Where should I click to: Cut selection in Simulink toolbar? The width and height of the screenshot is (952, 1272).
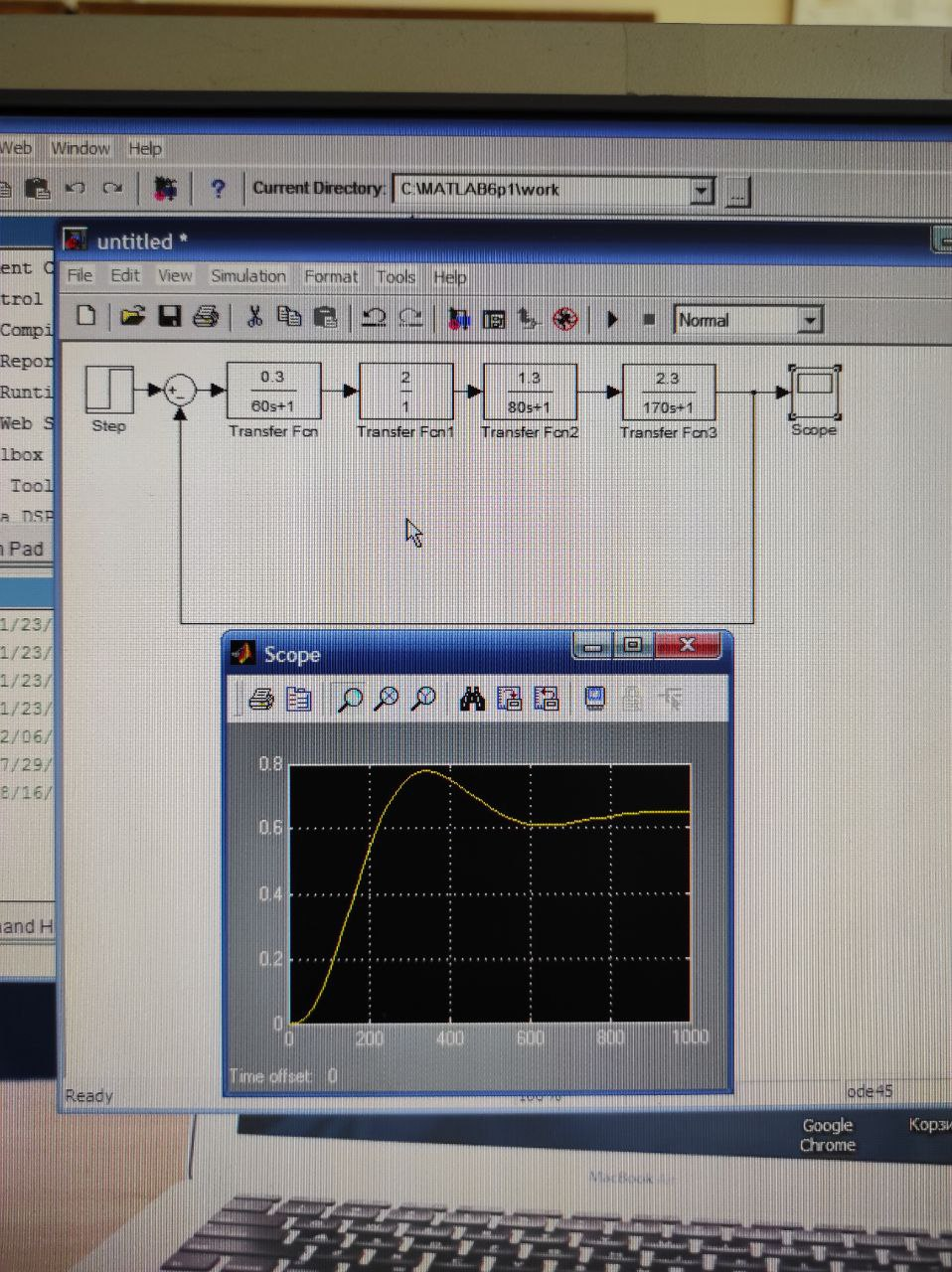click(254, 317)
